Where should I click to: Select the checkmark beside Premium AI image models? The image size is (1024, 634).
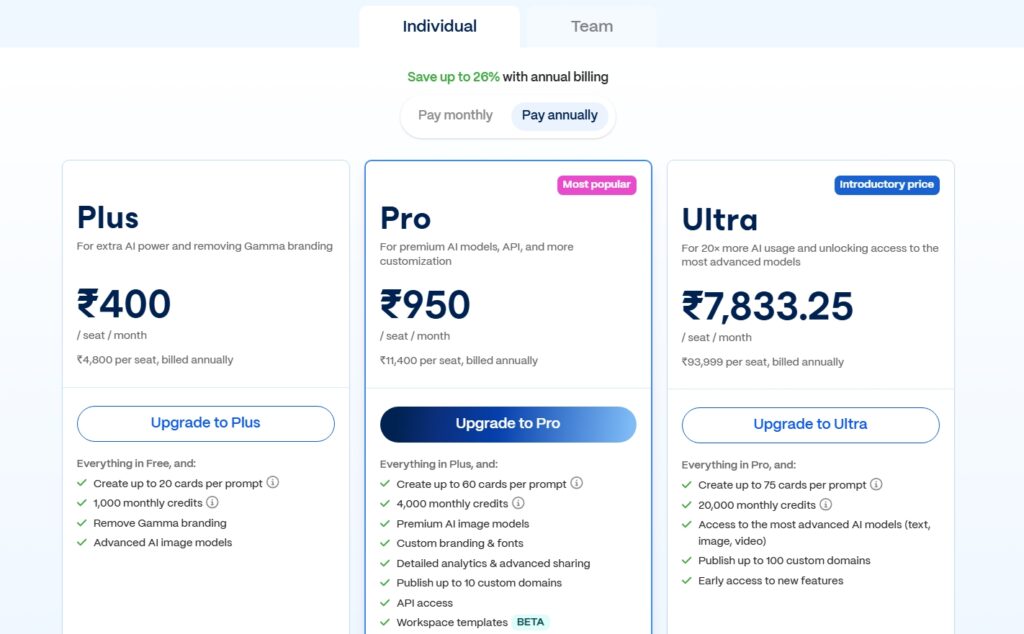coord(386,523)
